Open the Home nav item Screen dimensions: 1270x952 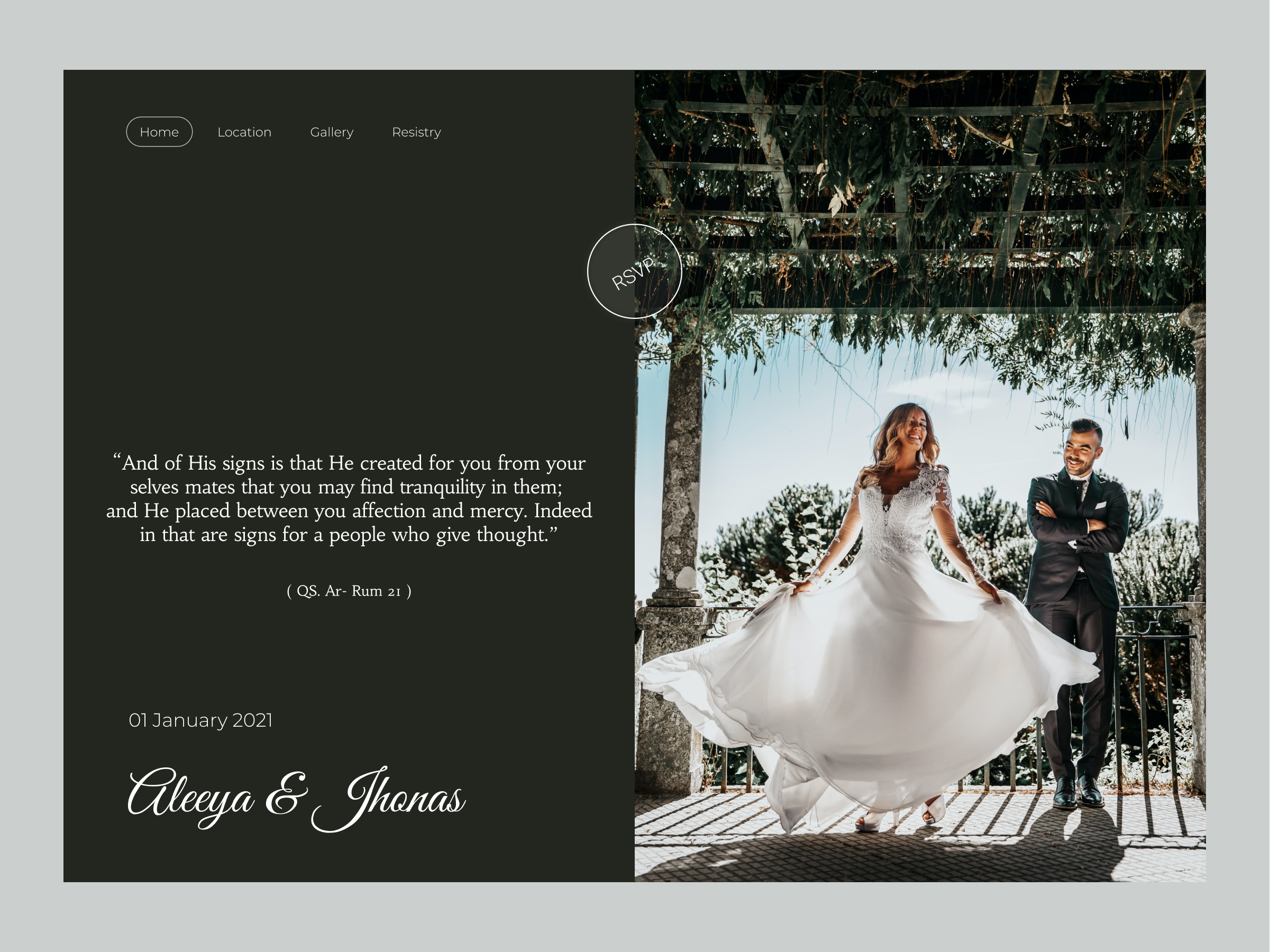tap(159, 132)
